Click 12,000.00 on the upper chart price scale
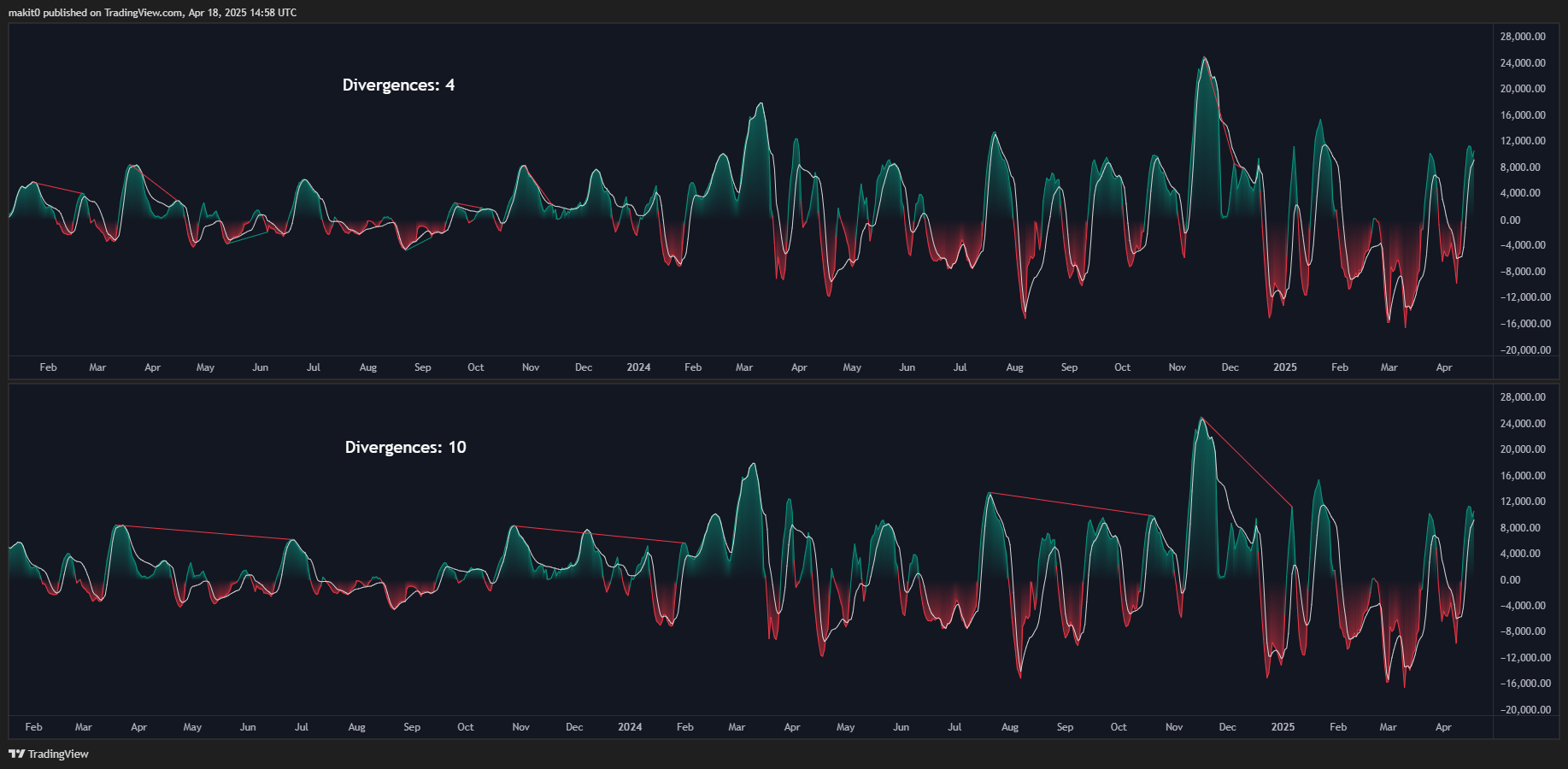Screen dimensions: 1568x769 click(1523, 141)
